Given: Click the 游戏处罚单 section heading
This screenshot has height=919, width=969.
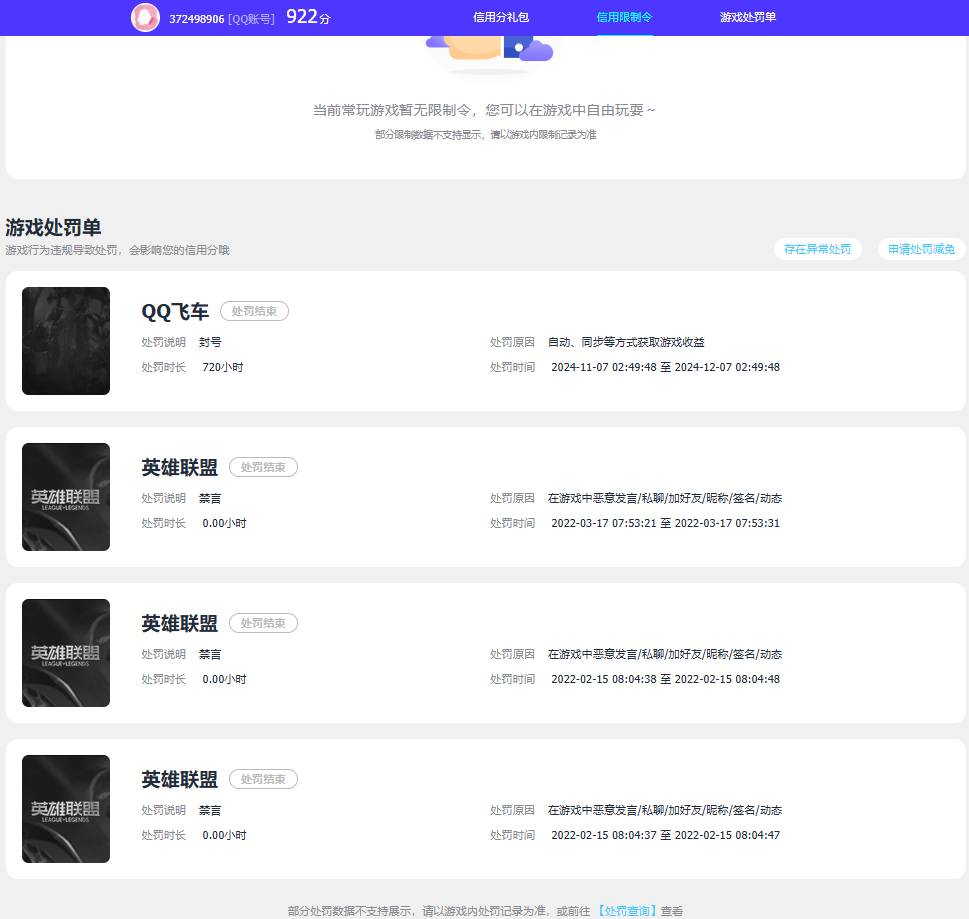Looking at the screenshot, I should 53,228.
